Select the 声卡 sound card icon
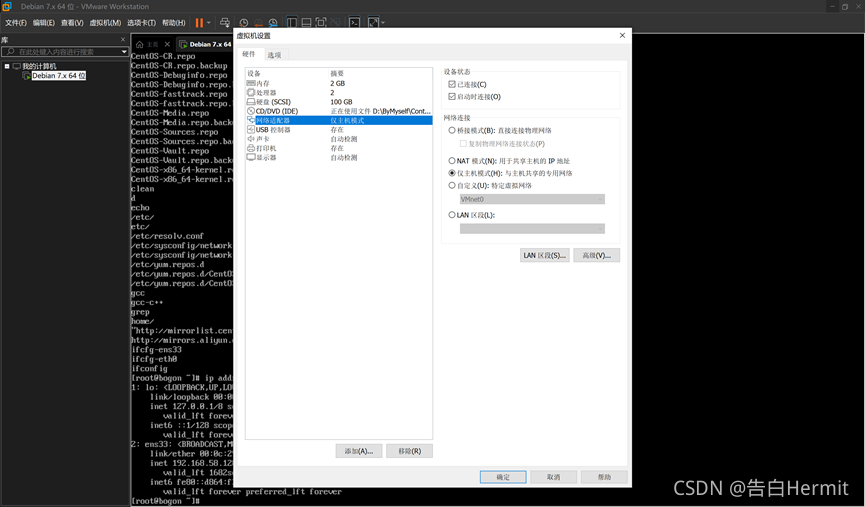865x507 pixels. tap(251, 139)
